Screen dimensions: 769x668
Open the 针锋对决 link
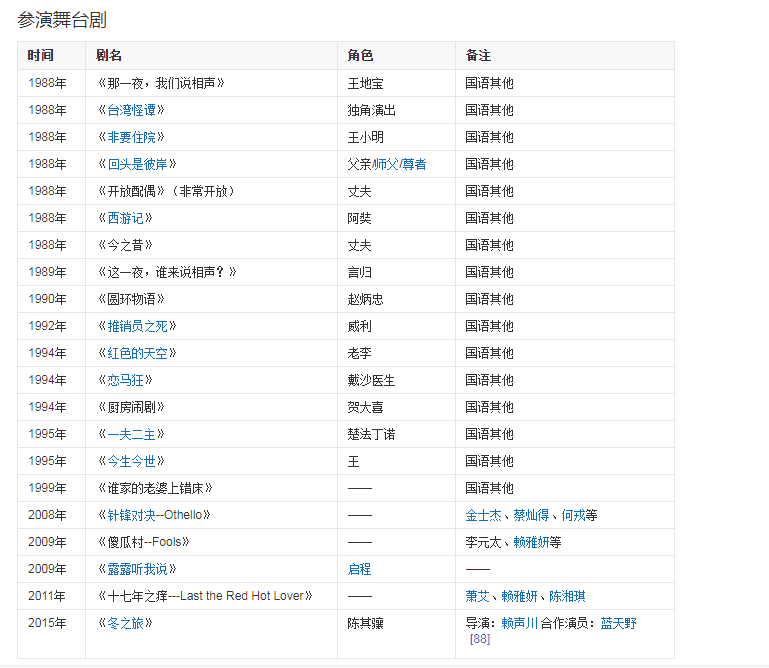(x=130, y=515)
